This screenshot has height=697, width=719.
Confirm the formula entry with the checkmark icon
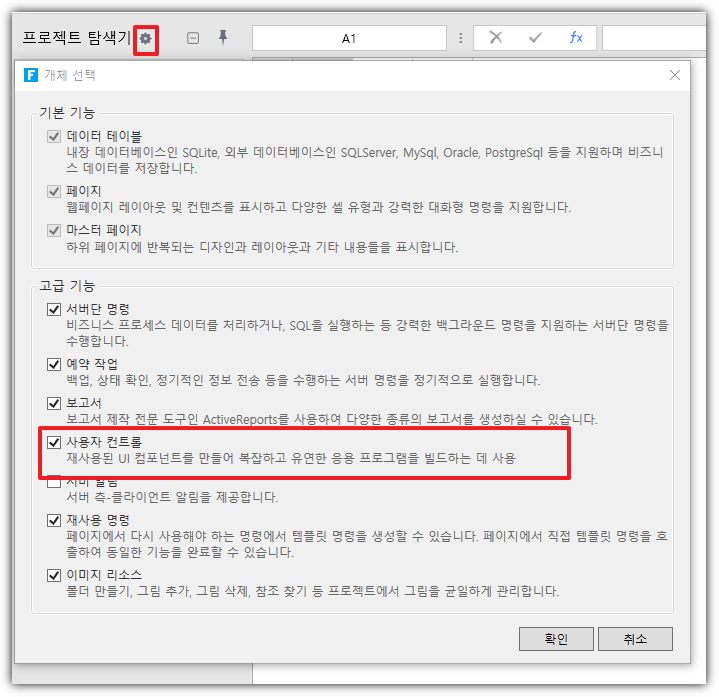[x=535, y=38]
